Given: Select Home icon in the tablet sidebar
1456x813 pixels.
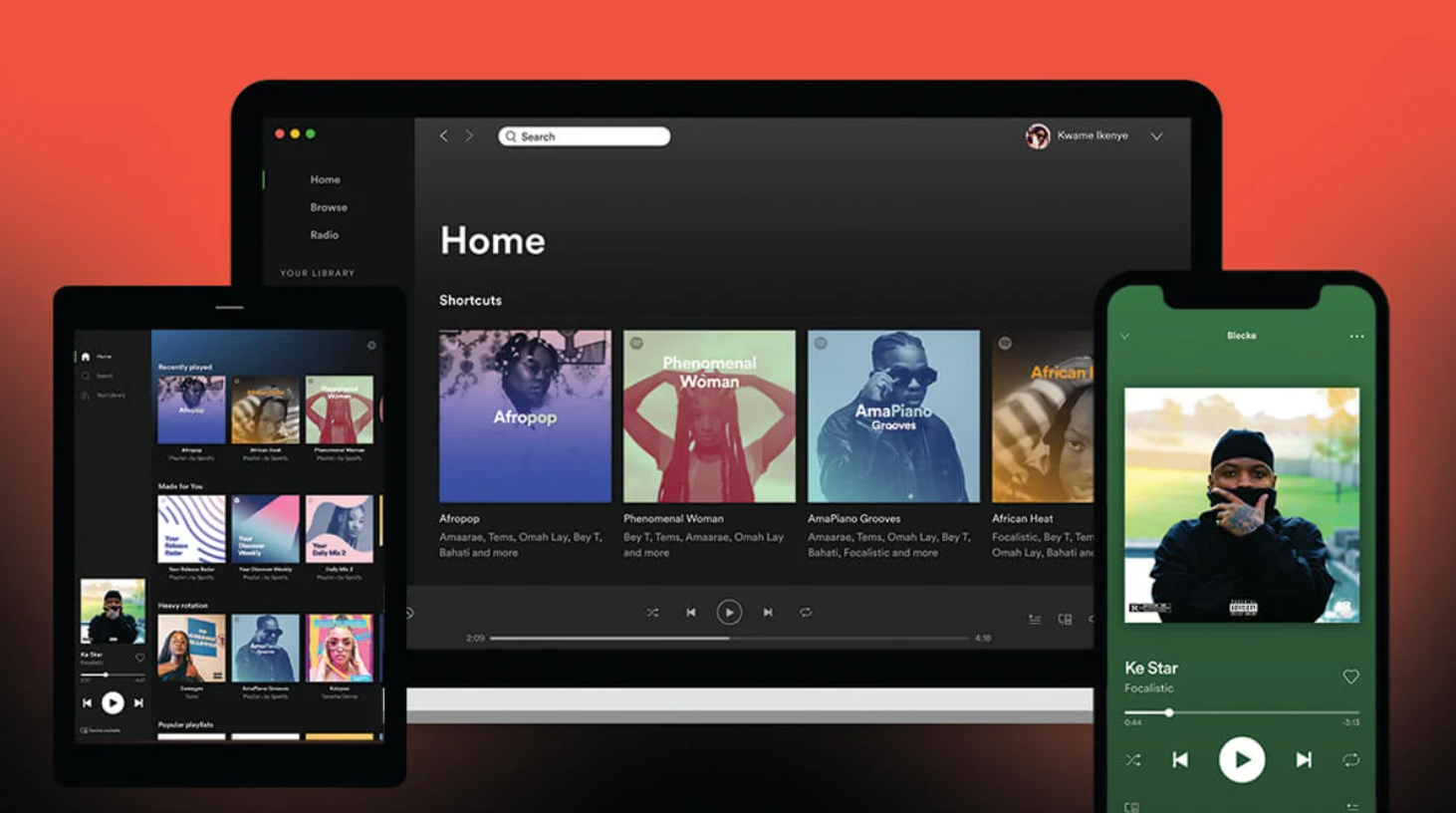Looking at the screenshot, I should pos(86,356).
